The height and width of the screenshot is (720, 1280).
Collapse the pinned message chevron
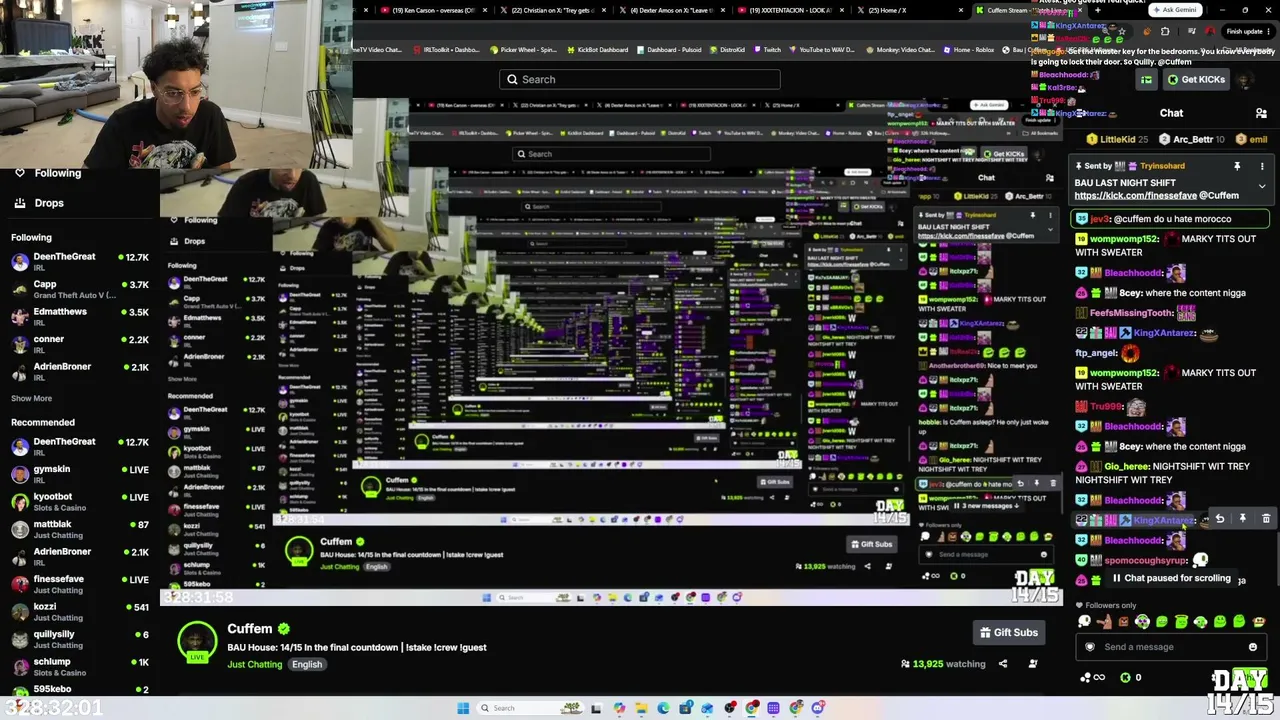[x=1262, y=186]
